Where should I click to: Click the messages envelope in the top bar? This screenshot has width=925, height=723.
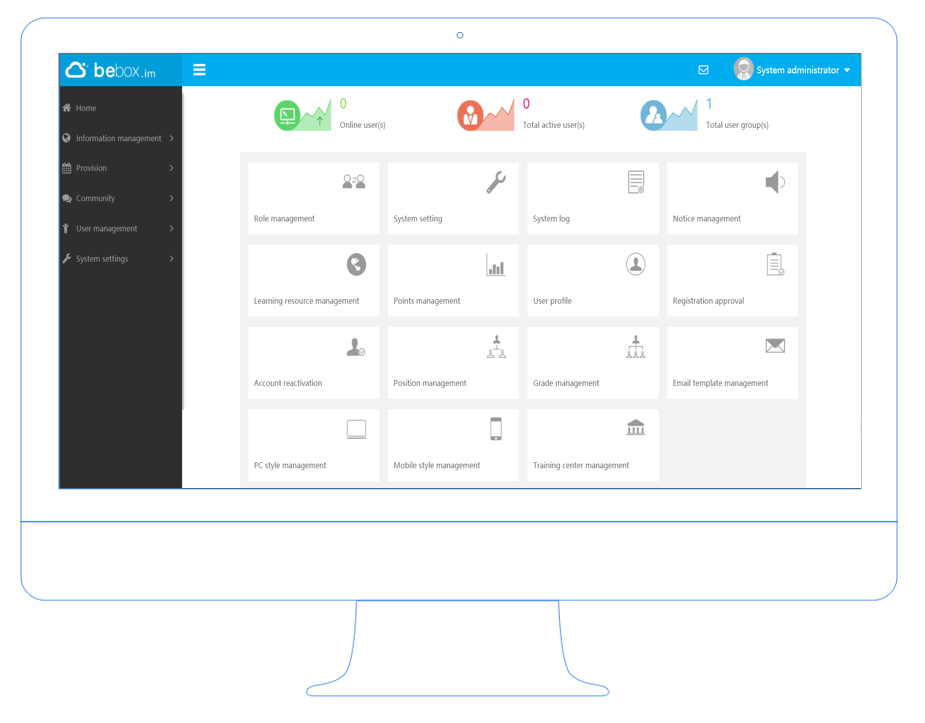pos(703,69)
